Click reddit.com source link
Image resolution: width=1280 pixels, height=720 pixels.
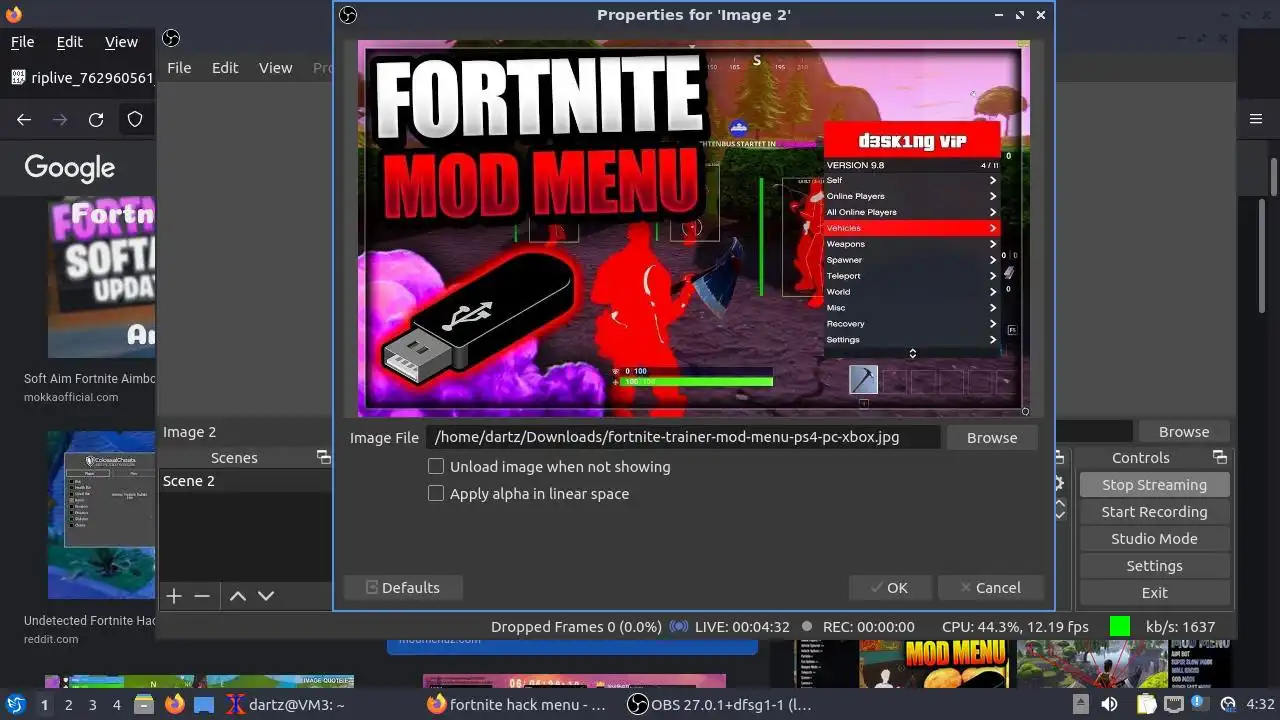click(51, 639)
